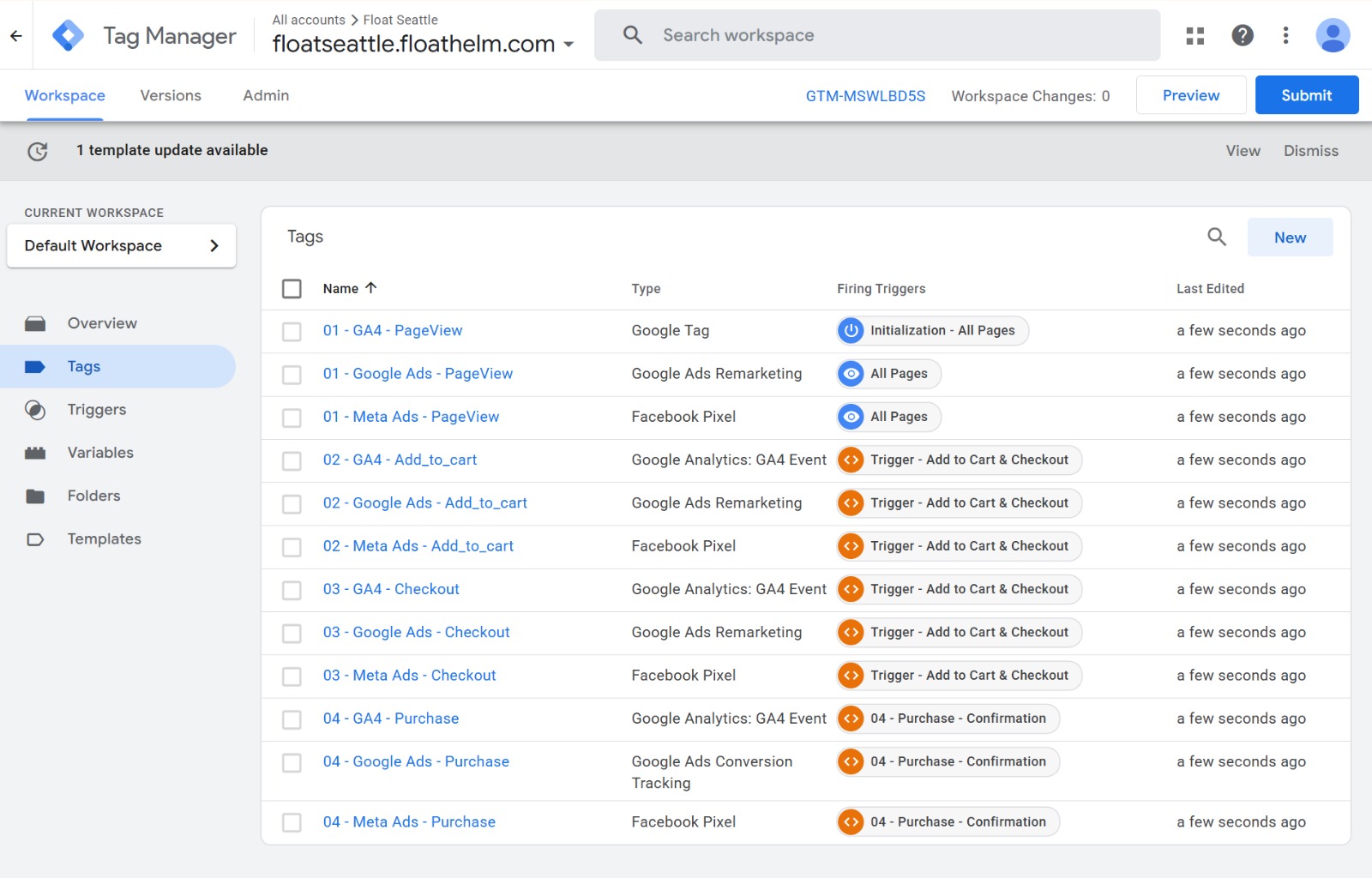Check the box for 01 - Meta Ads - PageView

(292, 418)
